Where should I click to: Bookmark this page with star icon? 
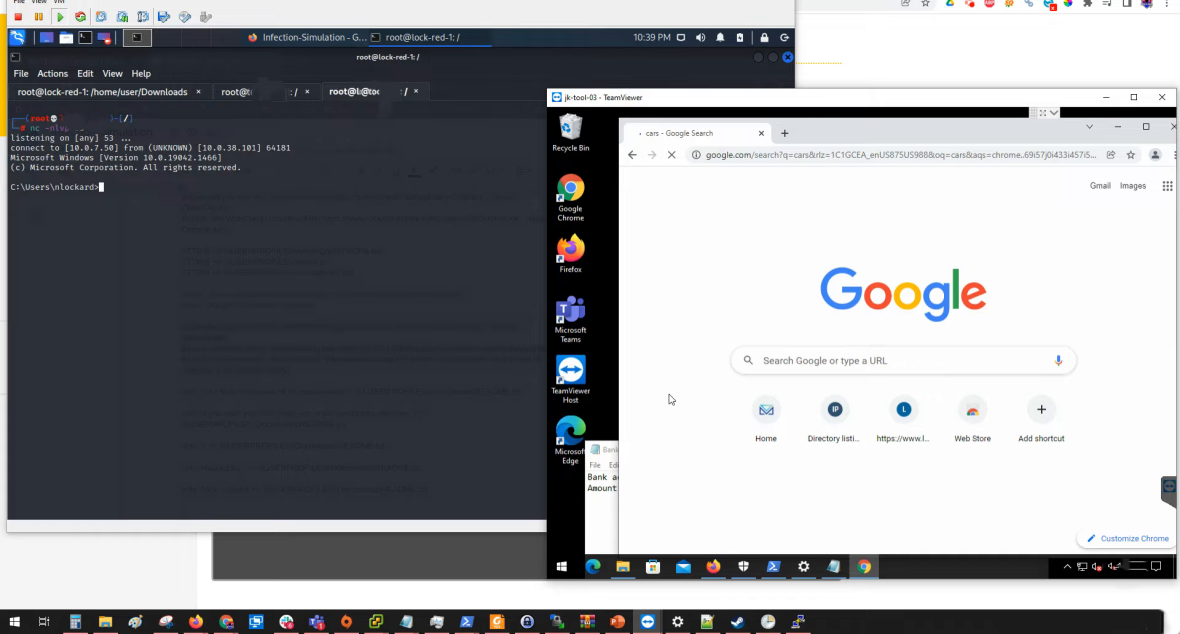tap(1130, 155)
